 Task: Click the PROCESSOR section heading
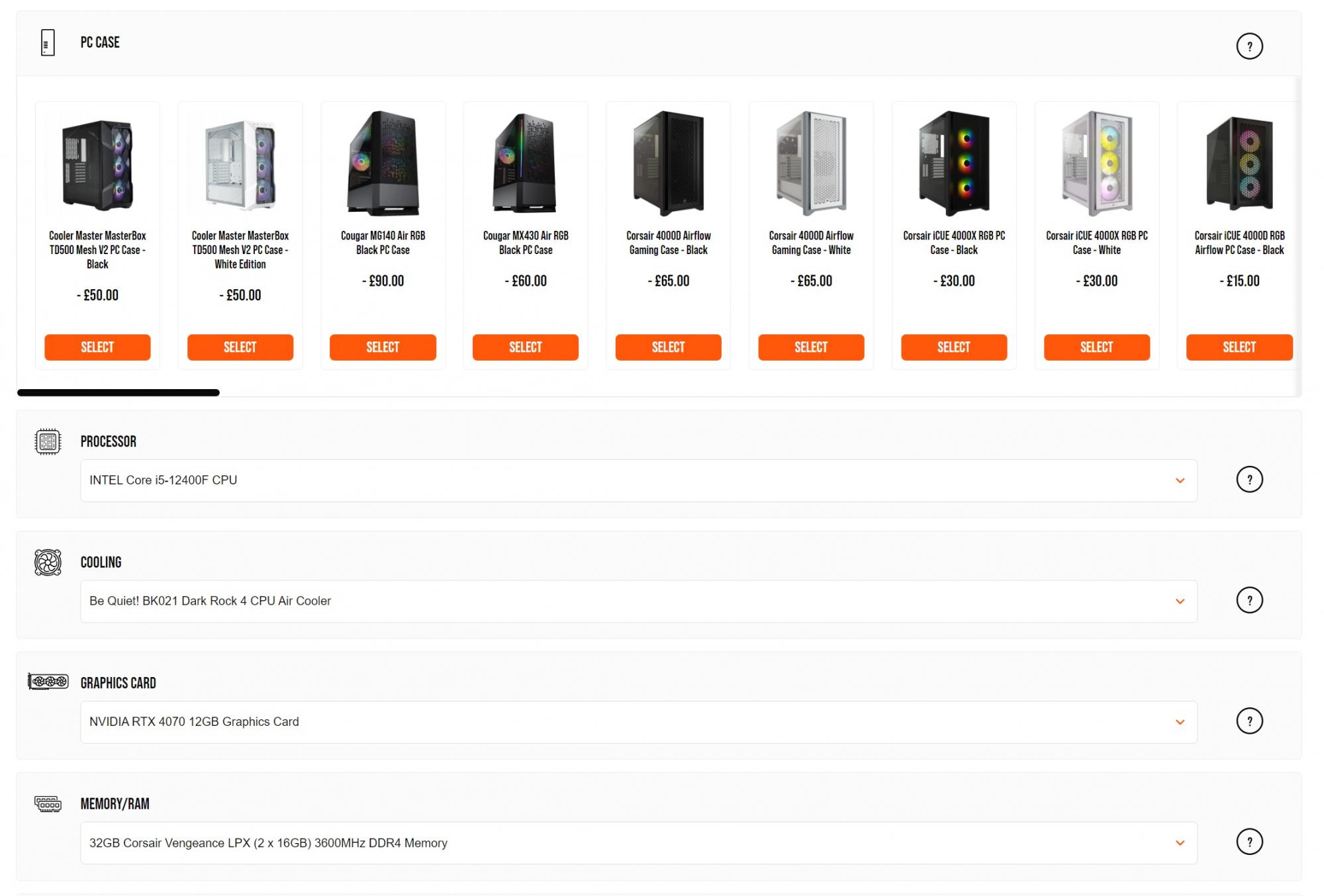coord(109,442)
